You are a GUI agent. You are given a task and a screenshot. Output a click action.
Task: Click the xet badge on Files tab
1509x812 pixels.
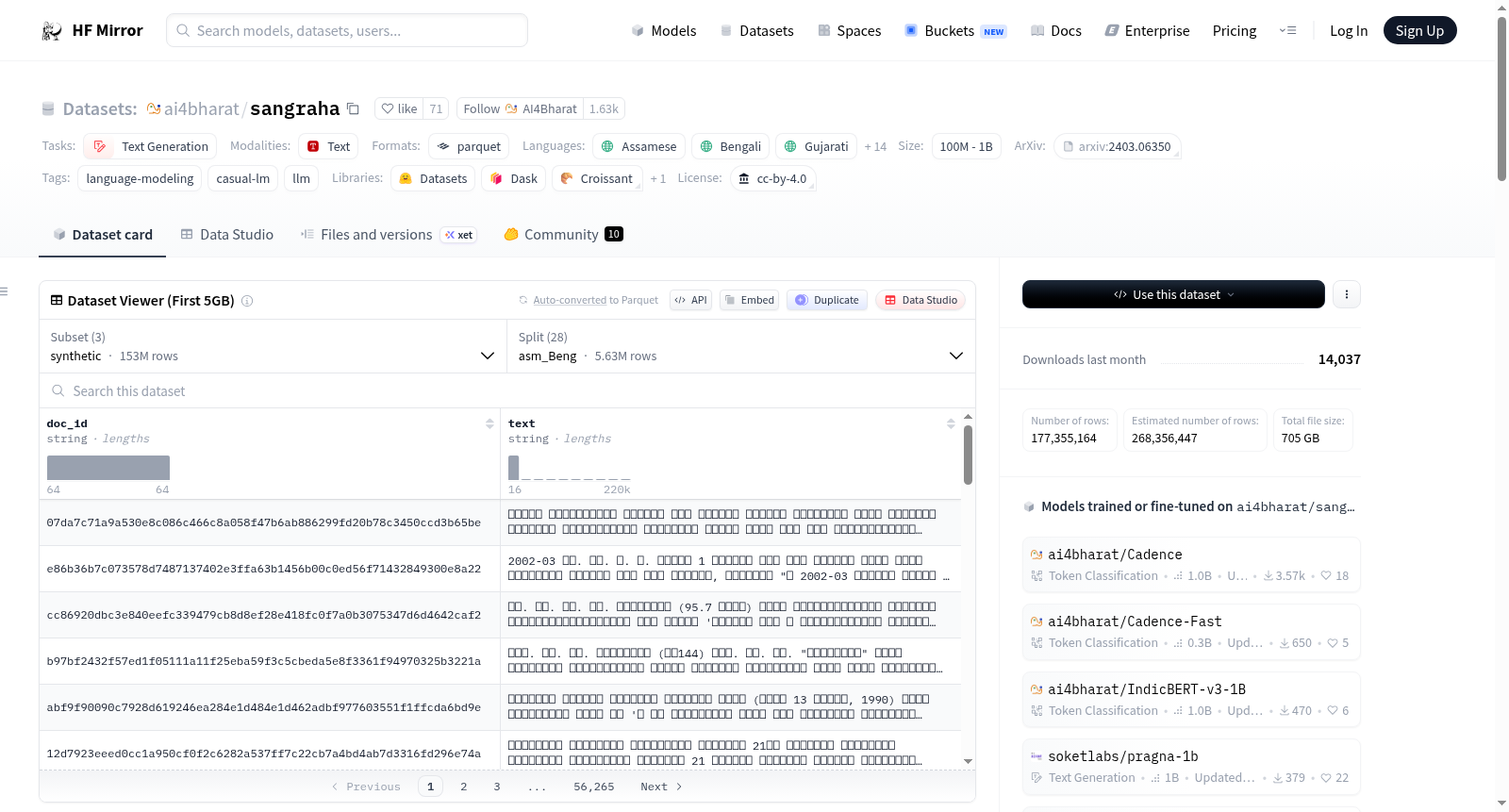[x=459, y=235]
